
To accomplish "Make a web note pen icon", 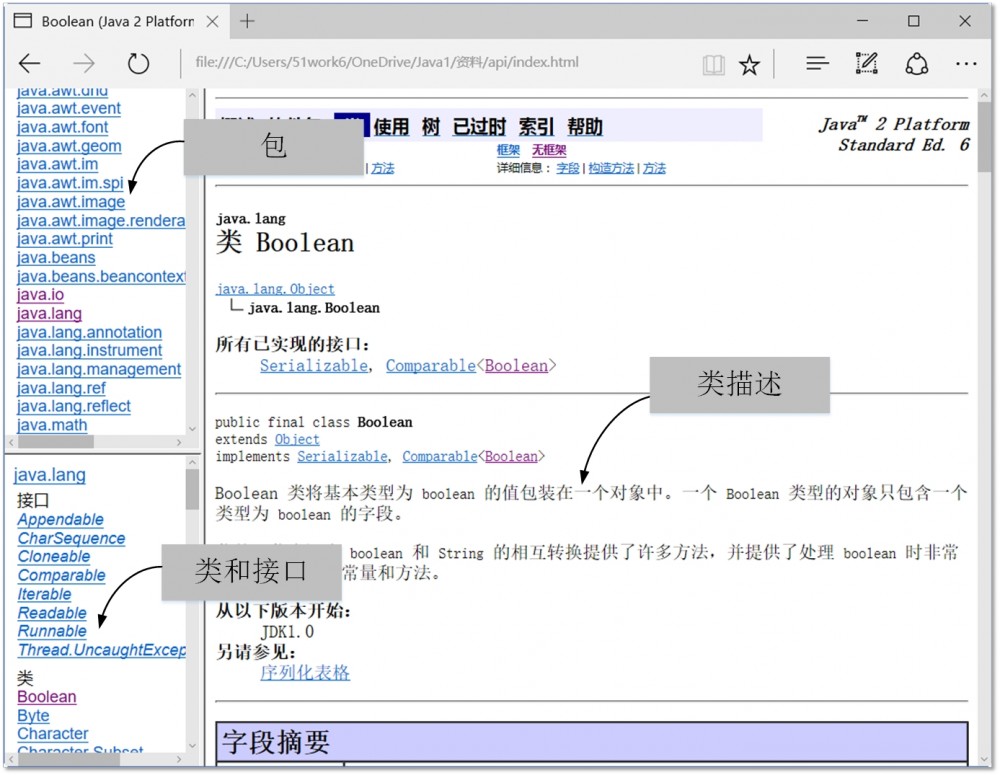I will [x=867, y=63].
